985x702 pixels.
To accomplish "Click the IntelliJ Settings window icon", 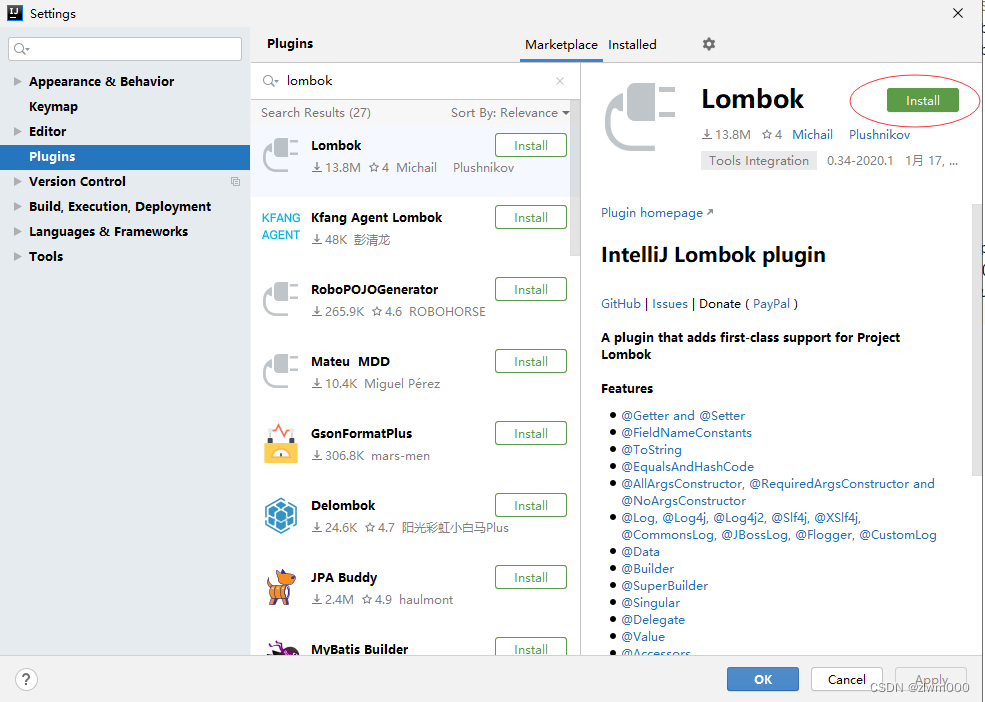I will 14,13.
